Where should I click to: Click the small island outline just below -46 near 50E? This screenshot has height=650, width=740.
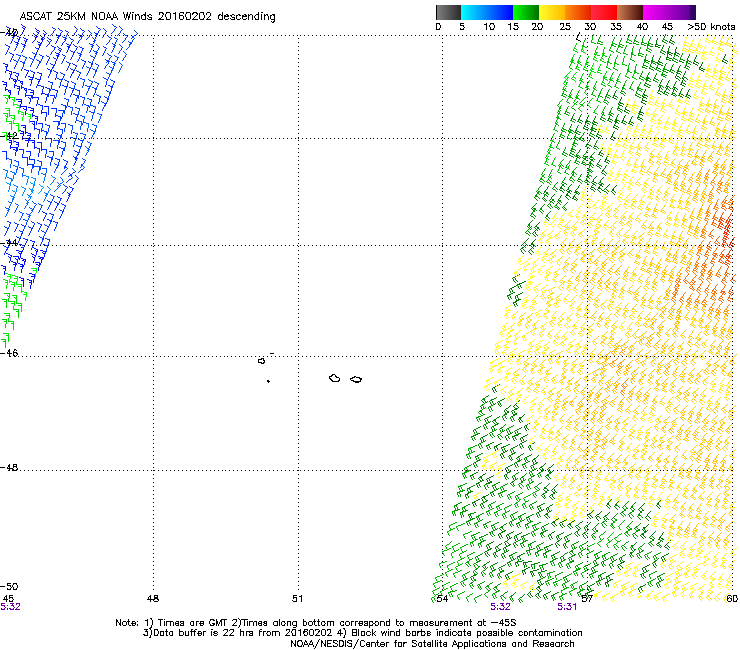click(x=261, y=361)
